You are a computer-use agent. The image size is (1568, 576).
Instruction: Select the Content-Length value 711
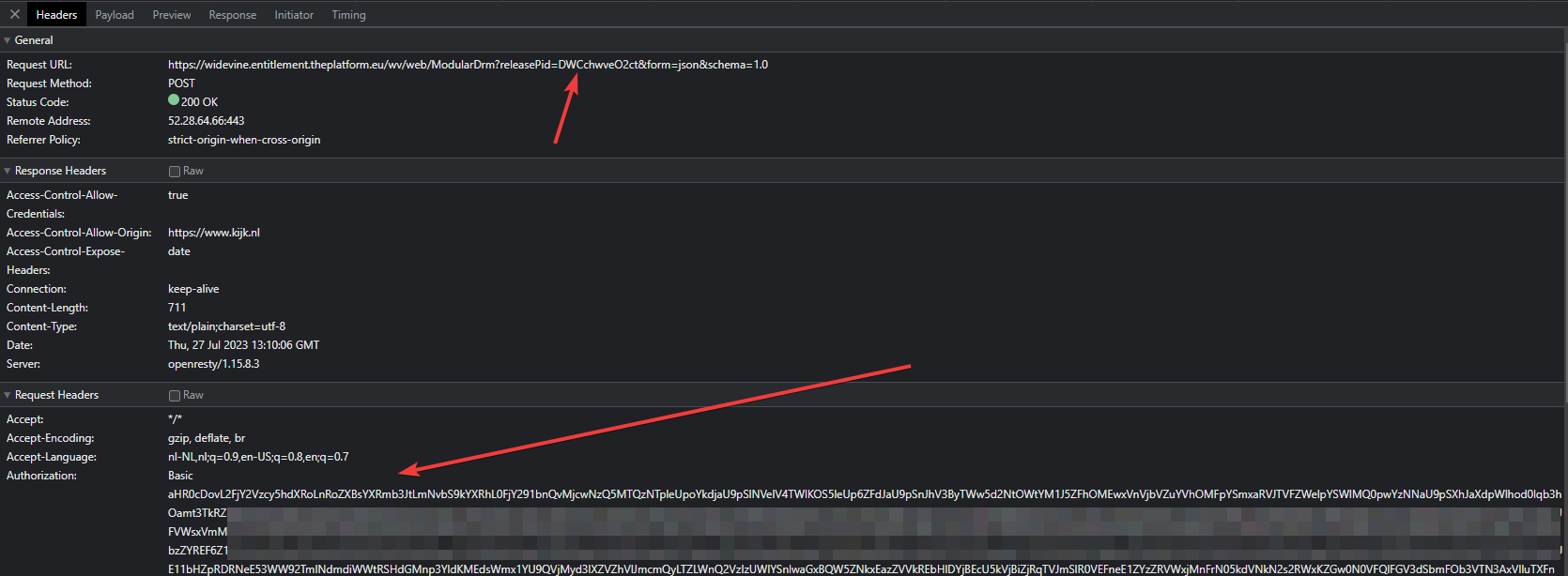pyautogui.click(x=177, y=308)
